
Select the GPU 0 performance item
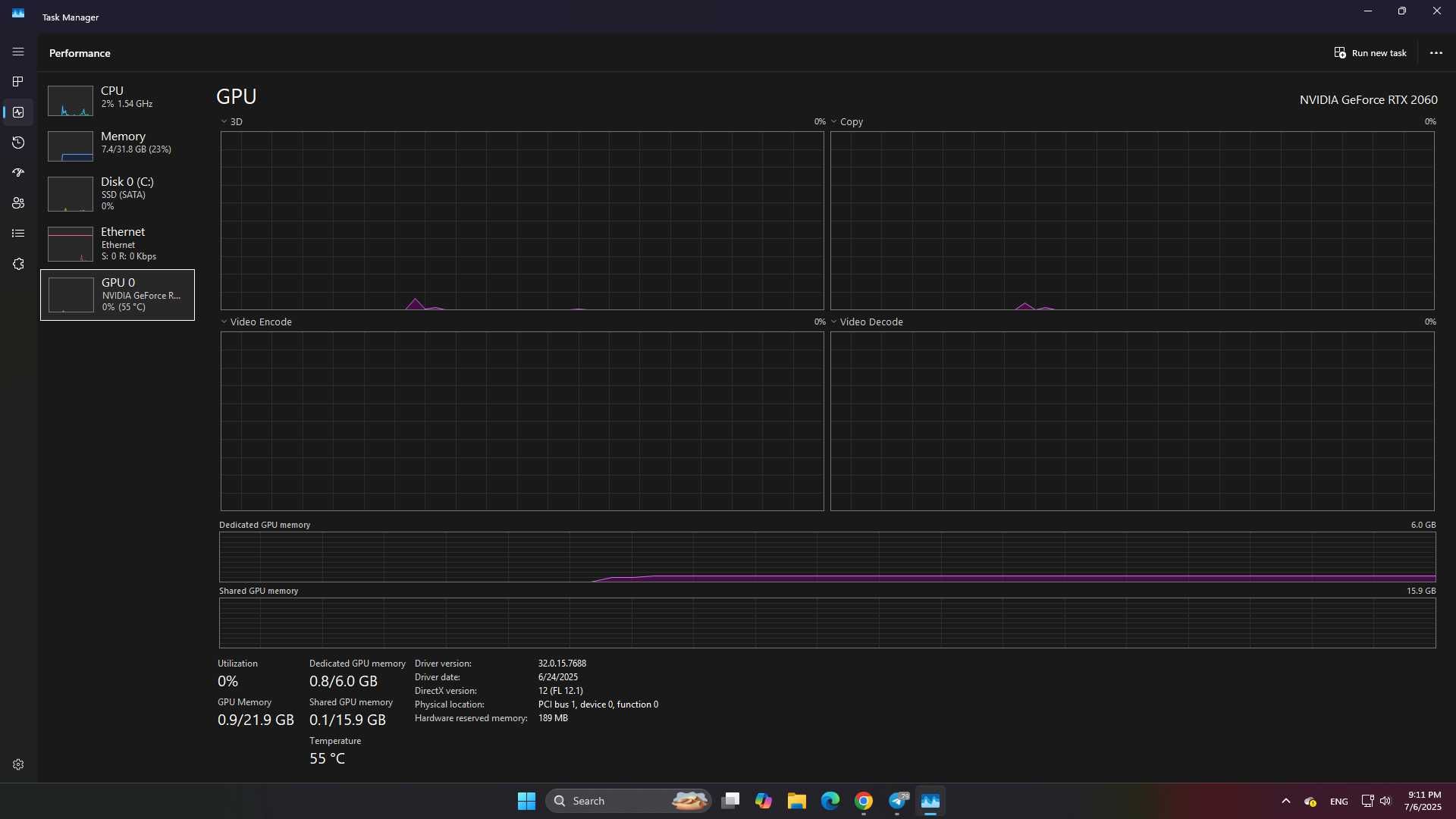[x=118, y=295]
